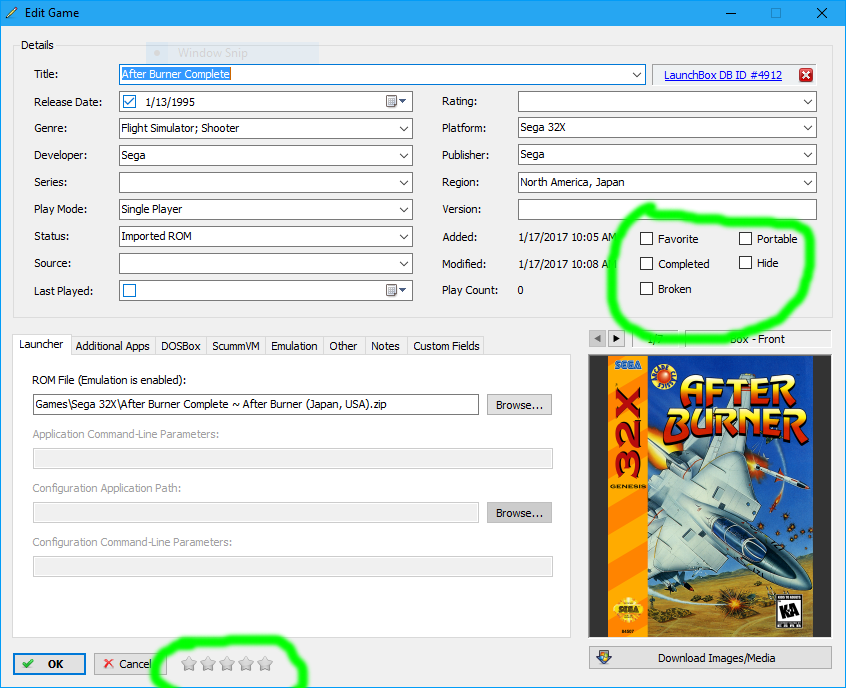Image resolution: width=846 pixels, height=688 pixels.
Task: Click the After Burner box art image
Action: click(x=710, y=496)
